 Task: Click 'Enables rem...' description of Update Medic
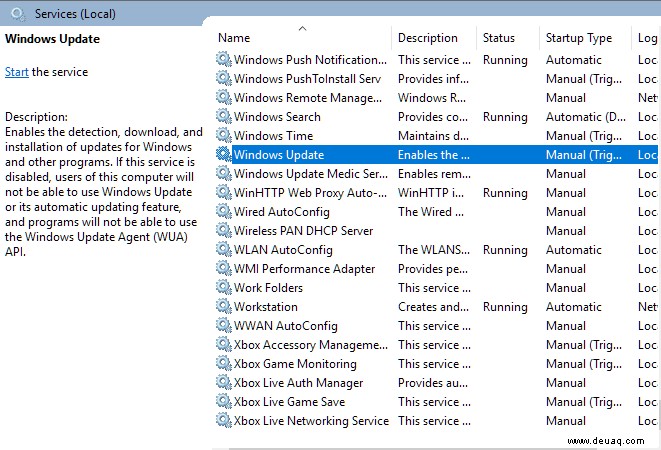(434, 174)
